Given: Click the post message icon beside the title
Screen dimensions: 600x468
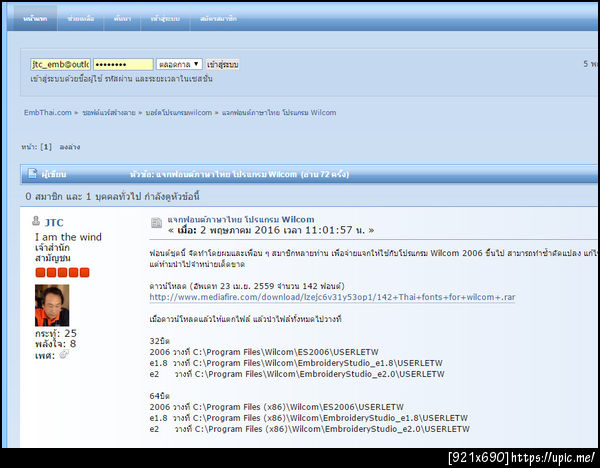Looking at the screenshot, I should tap(156, 222).
